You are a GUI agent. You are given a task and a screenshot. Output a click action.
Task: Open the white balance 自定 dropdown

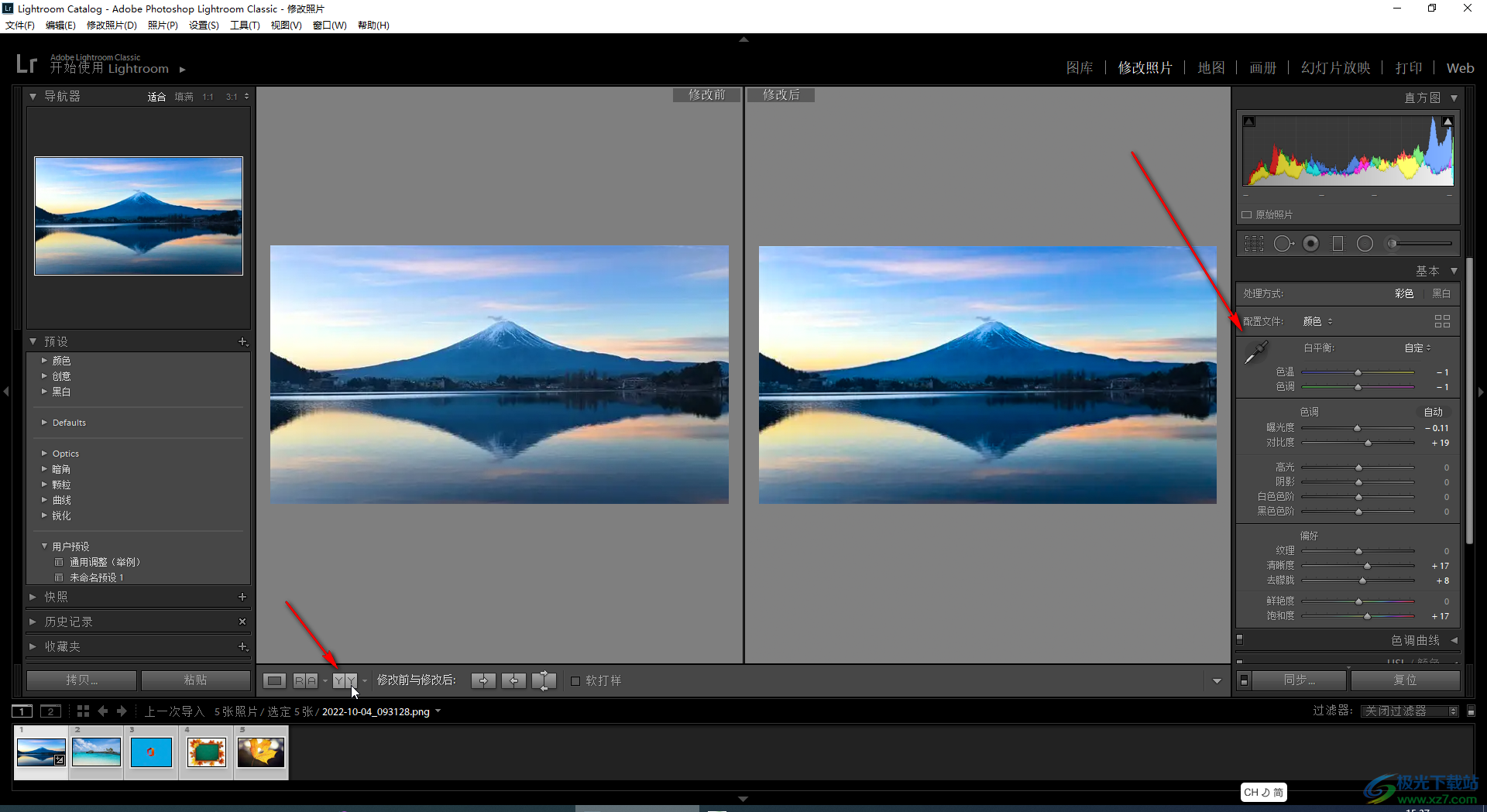[1418, 348]
